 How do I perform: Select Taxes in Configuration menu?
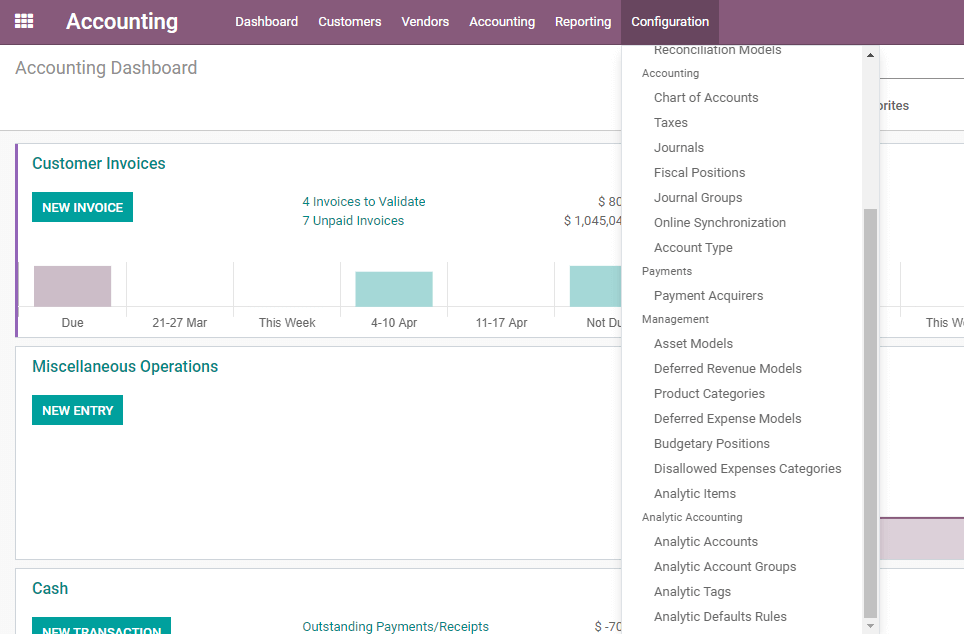click(671, 123)
